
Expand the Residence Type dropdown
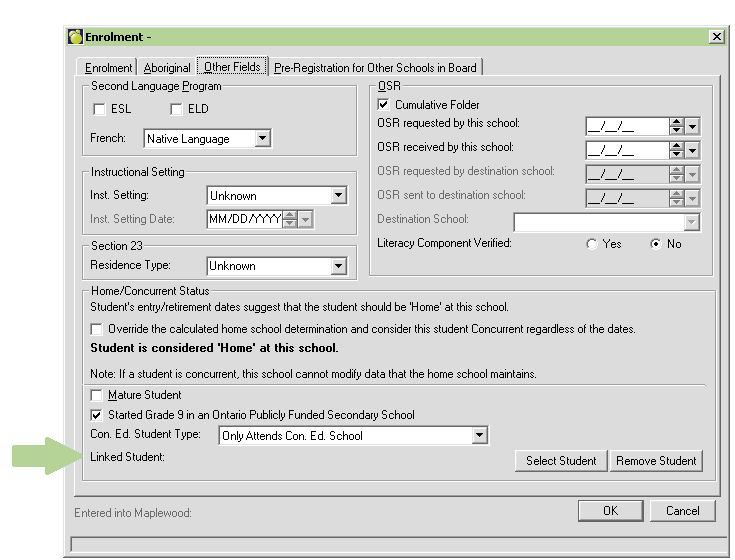coord(338,266)
